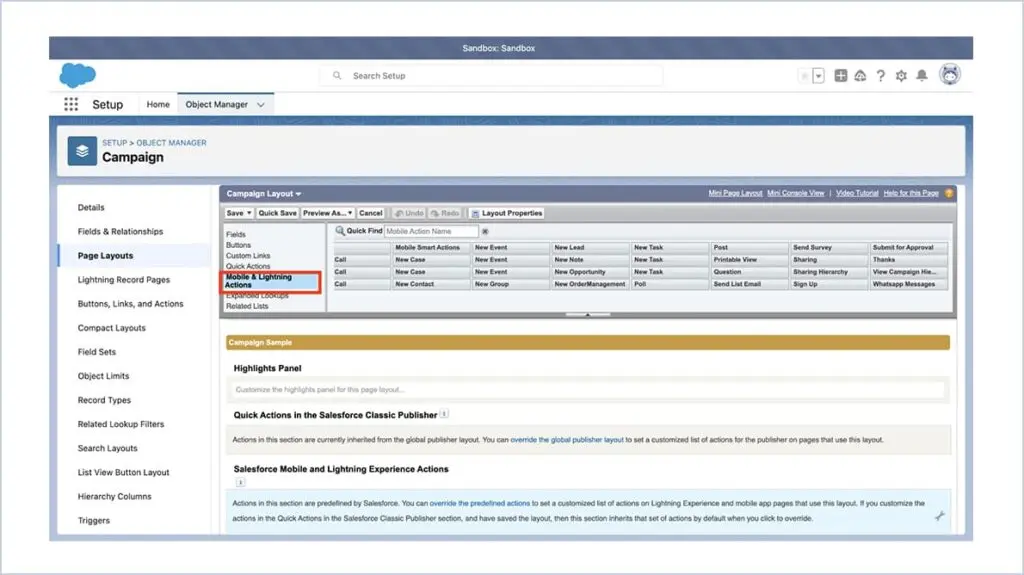
Task: Open Record Types in the sidebar
Action: point(104,400)
